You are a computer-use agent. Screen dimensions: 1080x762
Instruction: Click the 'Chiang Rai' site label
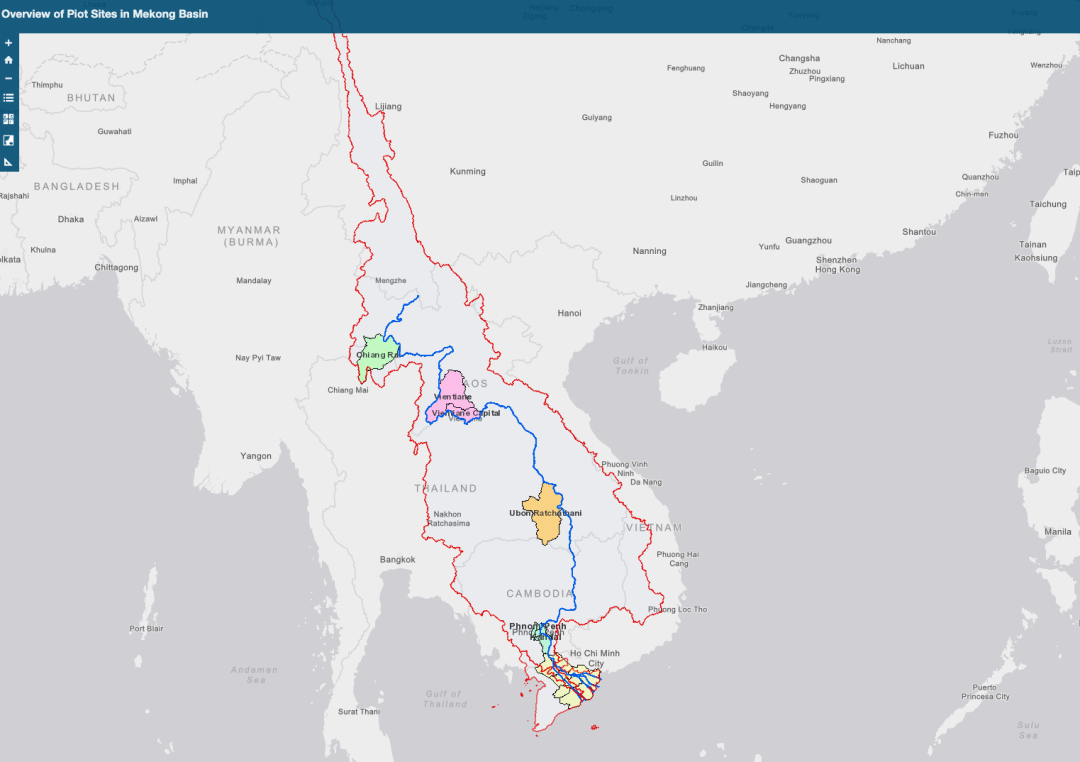click(x=377, y=355)
